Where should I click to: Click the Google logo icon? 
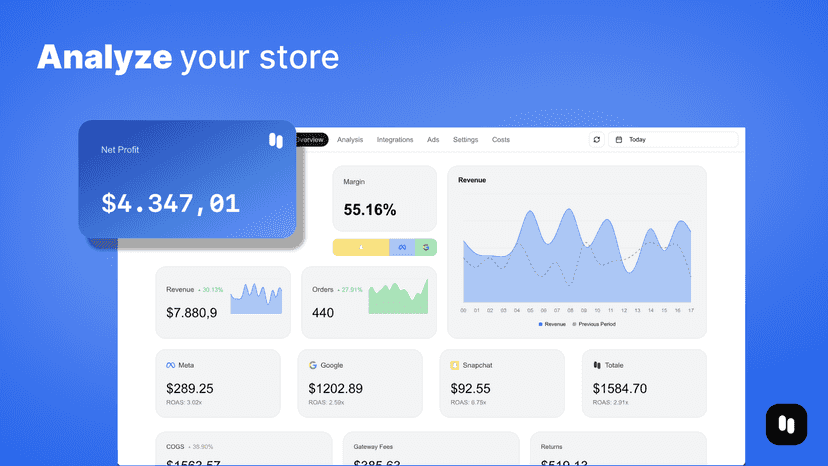313,365
